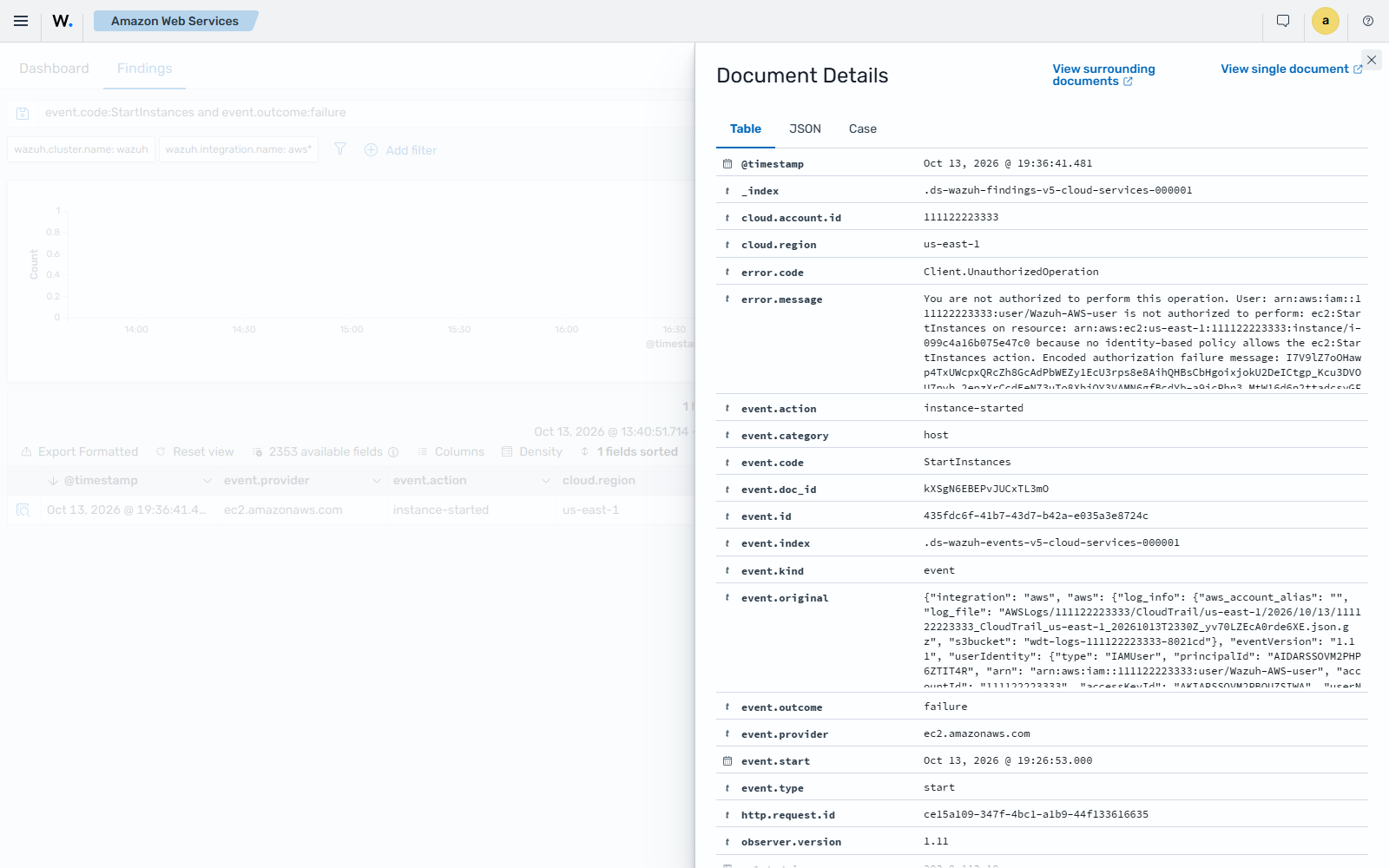1389x868 pixels.
Task: Open the @timestamp column header menu chevron
Action: coord(207,481)
